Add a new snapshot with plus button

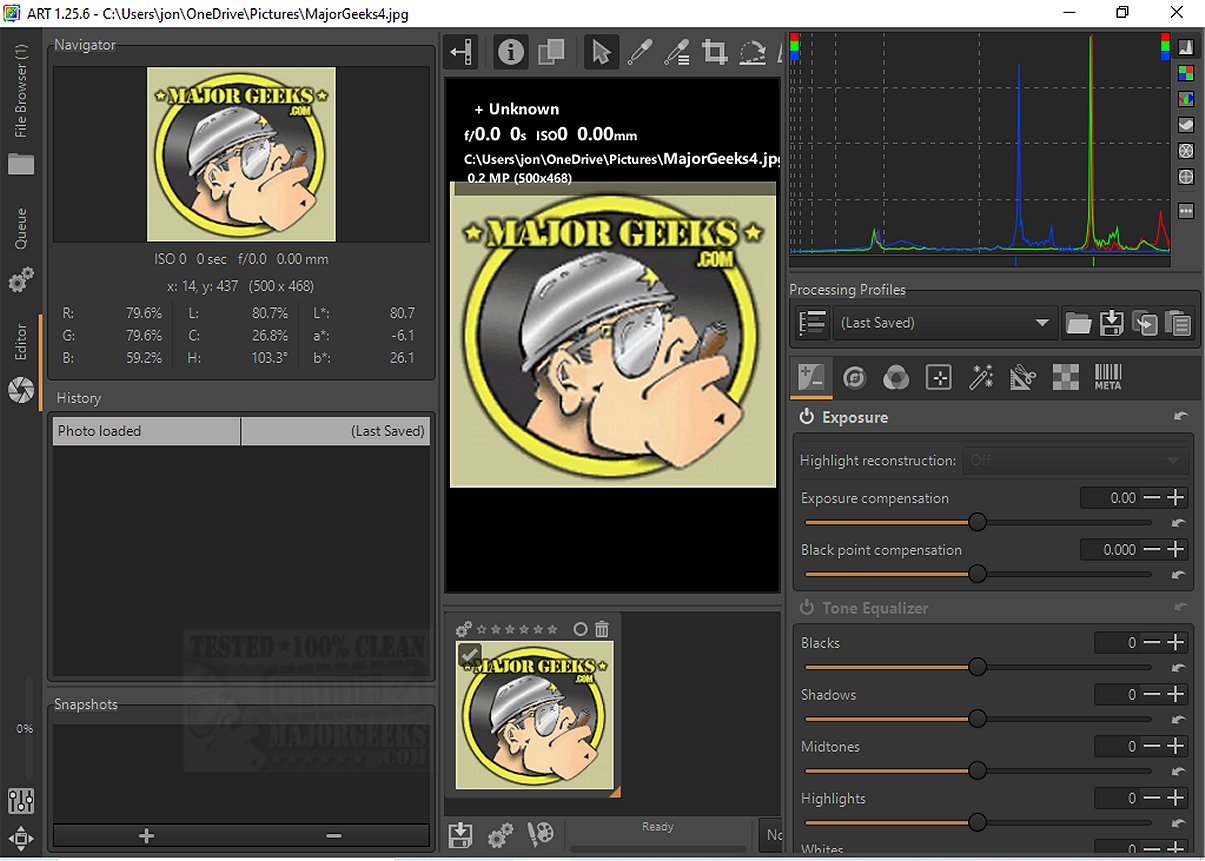(146, 836)
